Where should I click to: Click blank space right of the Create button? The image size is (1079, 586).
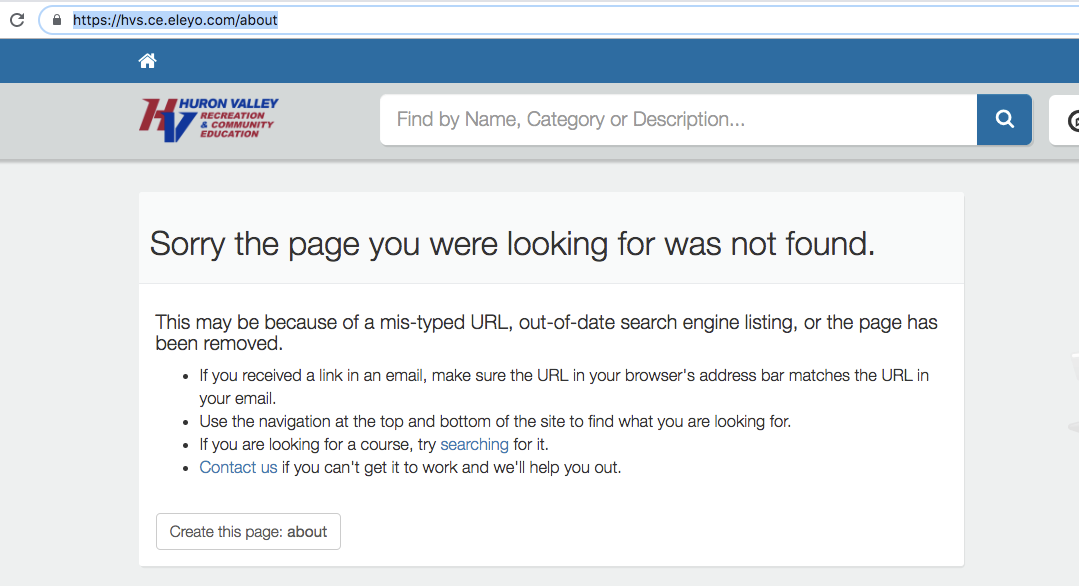click(650, 532)
